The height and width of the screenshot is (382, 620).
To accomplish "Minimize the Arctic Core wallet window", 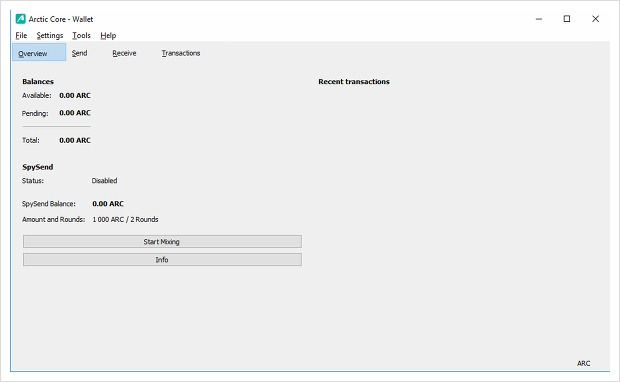I will pos(539,19).
